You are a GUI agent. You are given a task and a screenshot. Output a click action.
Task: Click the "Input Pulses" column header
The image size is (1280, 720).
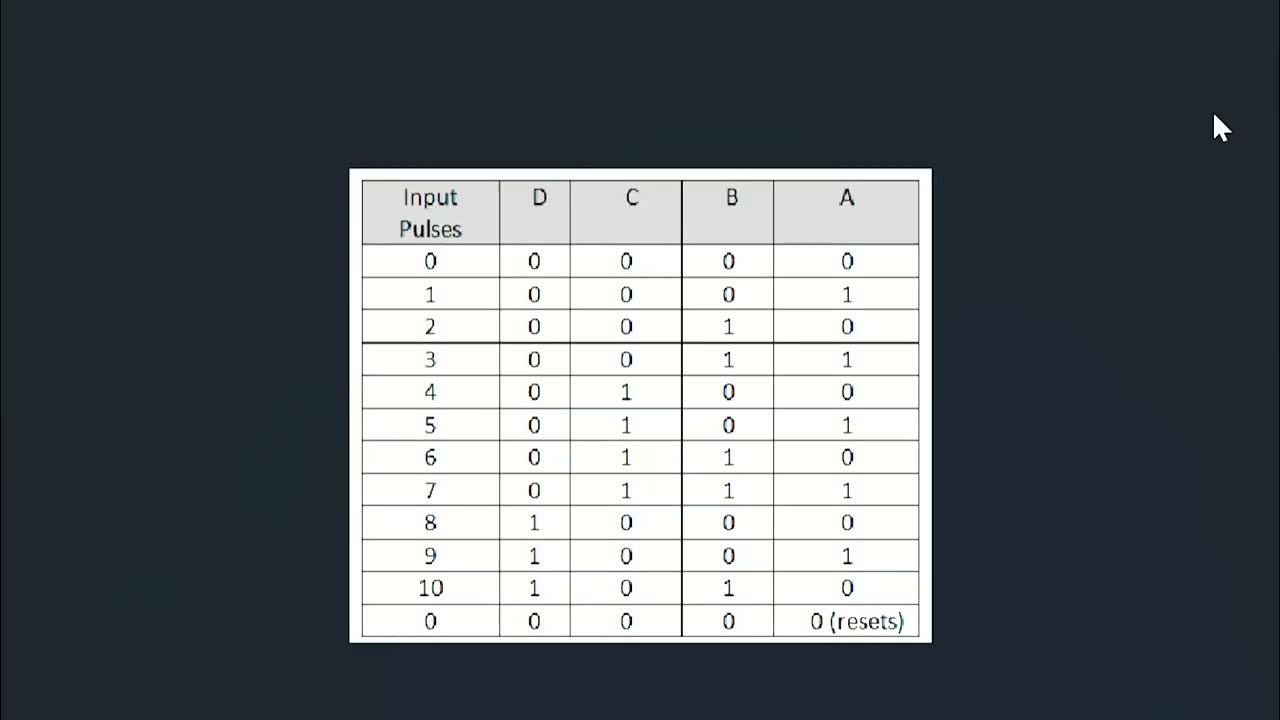pos(430,213)
